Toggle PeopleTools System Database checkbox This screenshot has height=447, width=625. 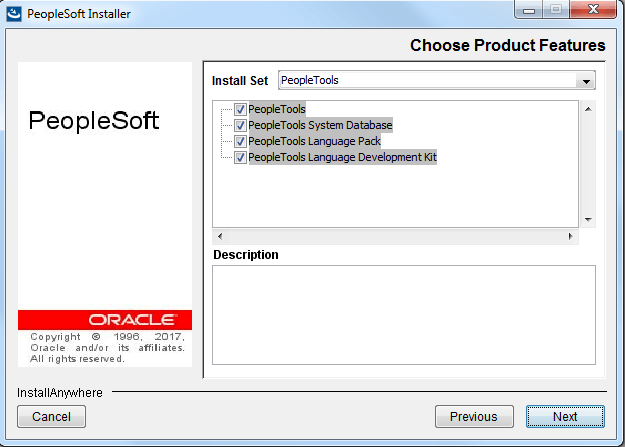[240, 125]
